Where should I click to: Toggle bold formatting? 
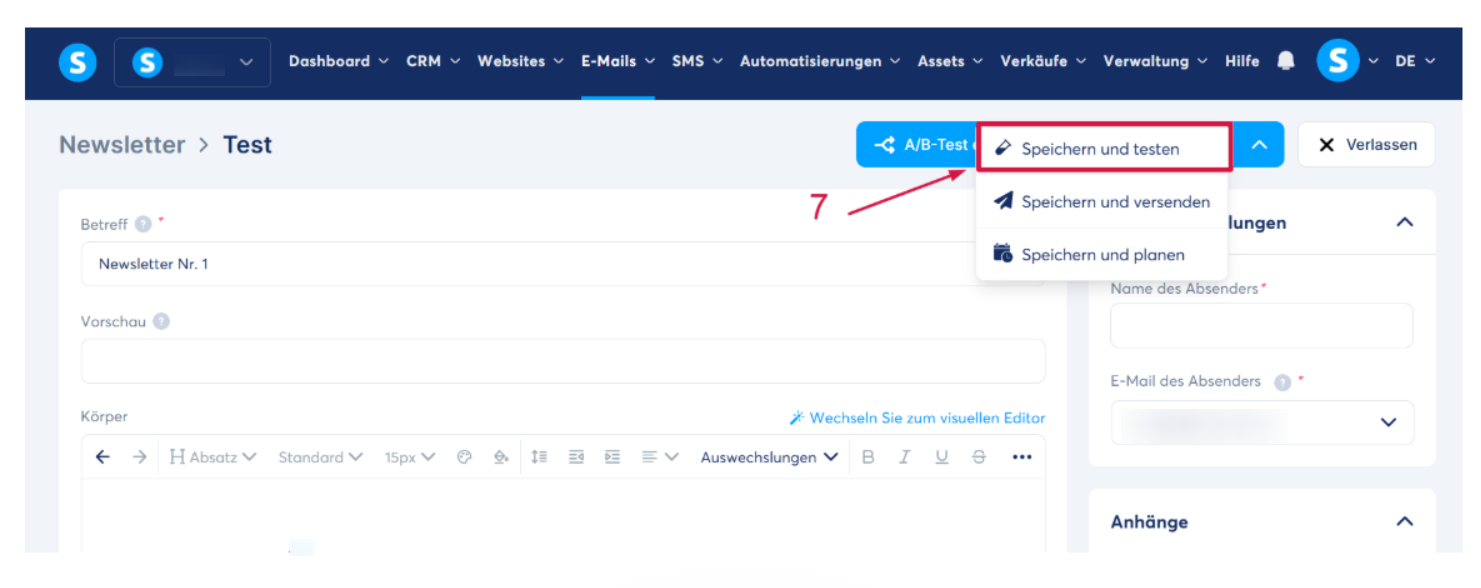pyautogui.click(x=868, y=457)
